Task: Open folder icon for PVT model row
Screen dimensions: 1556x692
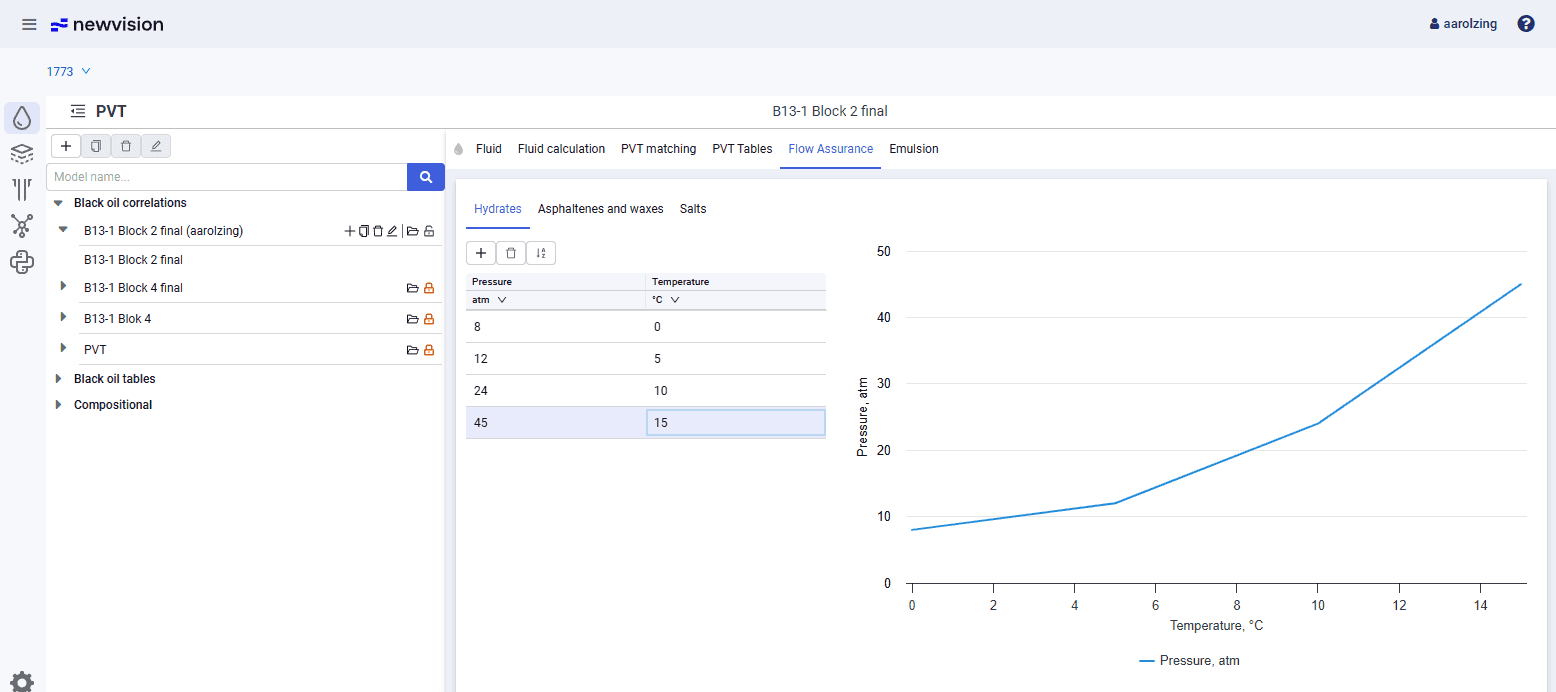Action: (412, 350)
